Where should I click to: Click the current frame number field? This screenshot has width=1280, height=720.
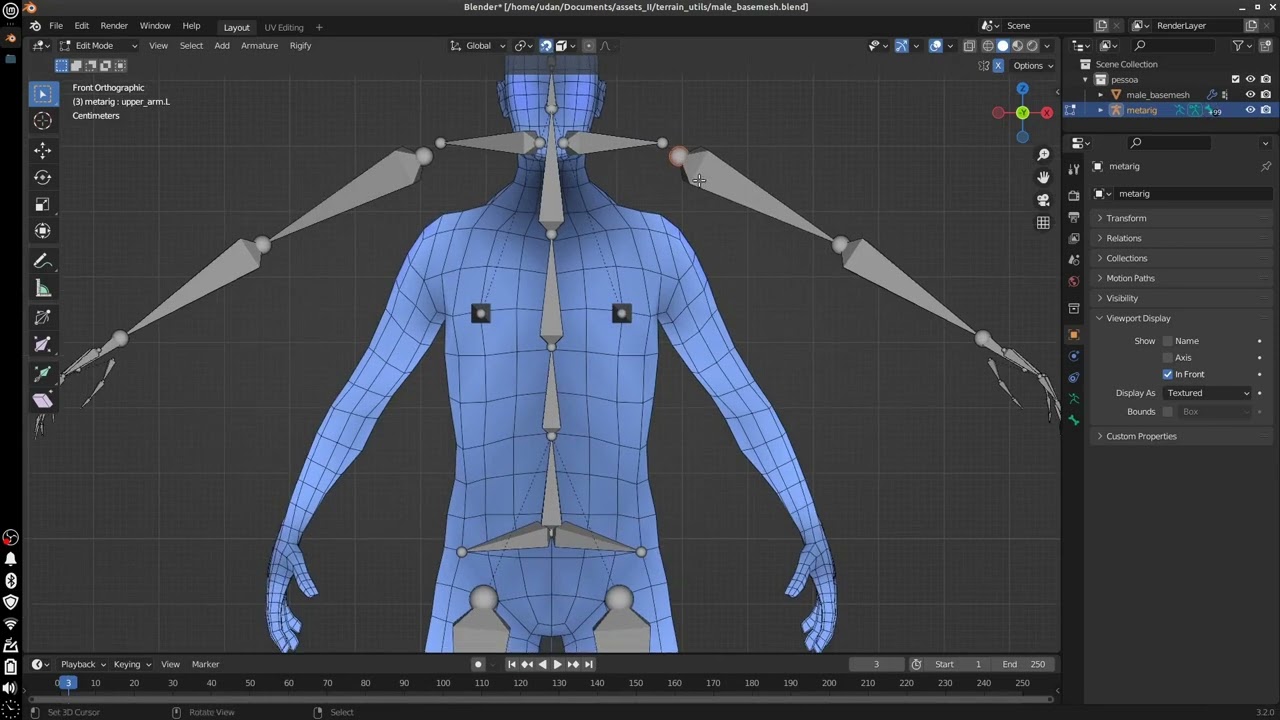point(876,664)
